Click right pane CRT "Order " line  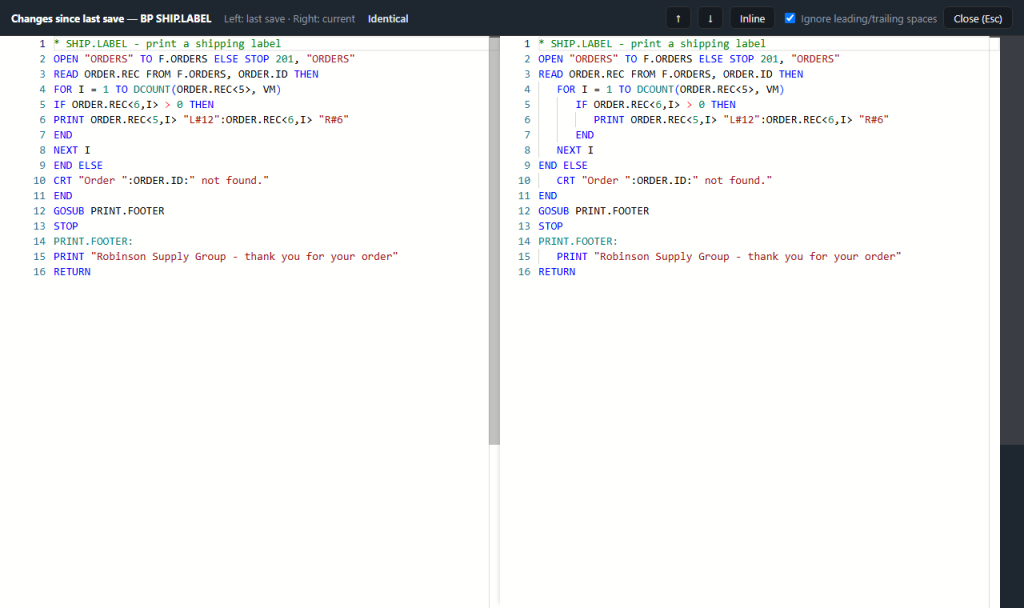pyautogui.click(x=664, y=180)
